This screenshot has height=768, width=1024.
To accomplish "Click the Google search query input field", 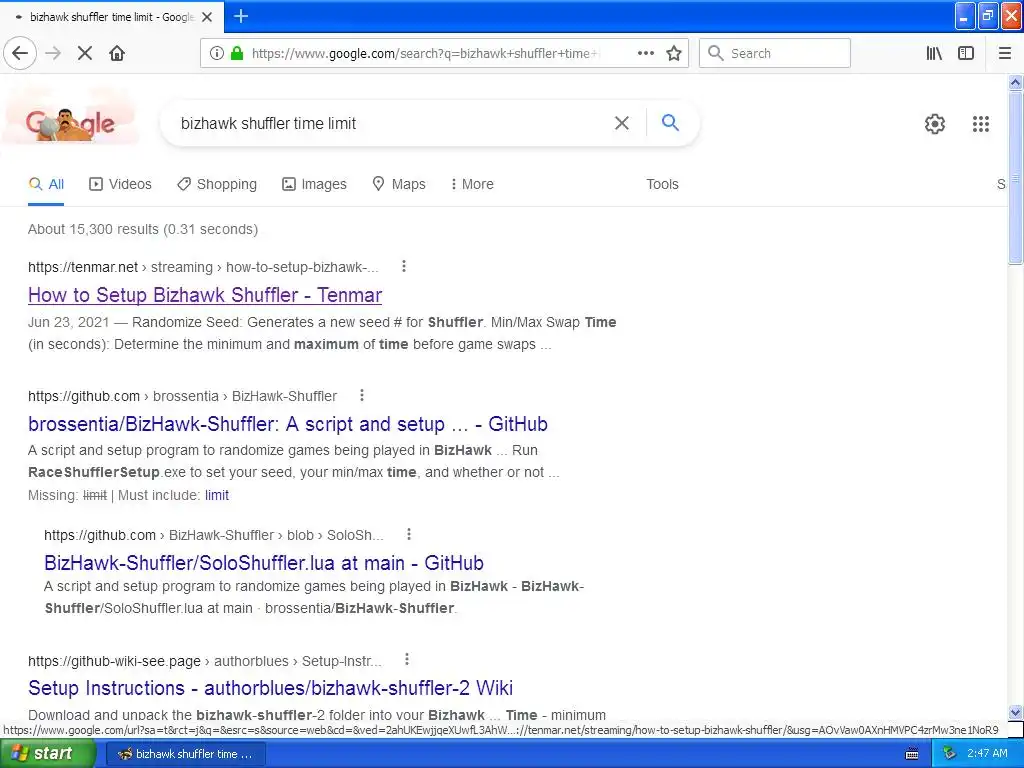I will (x=392, y=123).
